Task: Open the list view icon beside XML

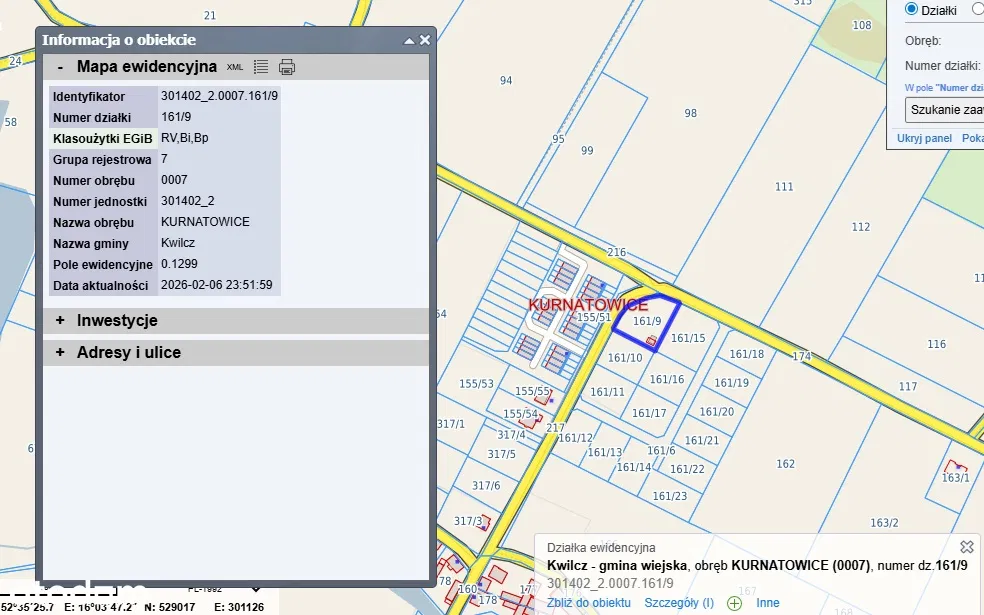Action: [261, 67]
